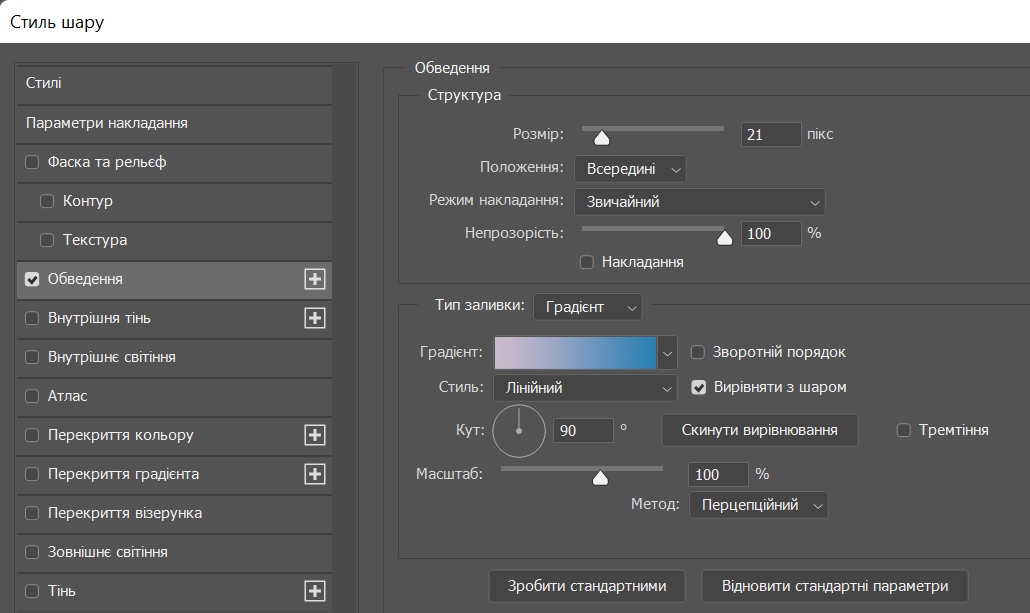Uncheck Вирівняти з шаром
1030x613 pixels.
(x=698, y=387)
